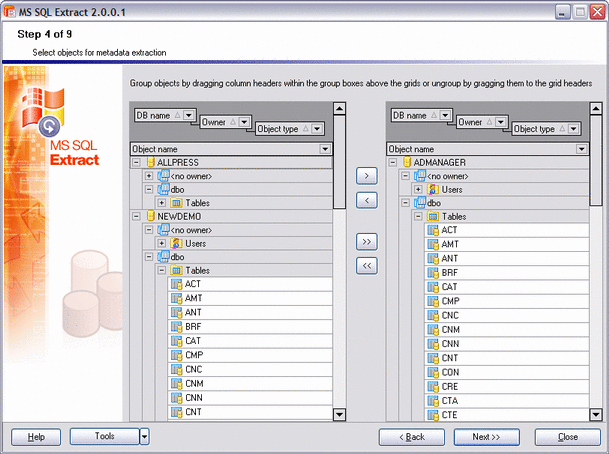Image resolution: width=609 pixels, height=454 pixels.
Task: Collapse Tables node under ADMANAGER dbo
Action: [x=418, y=216]
